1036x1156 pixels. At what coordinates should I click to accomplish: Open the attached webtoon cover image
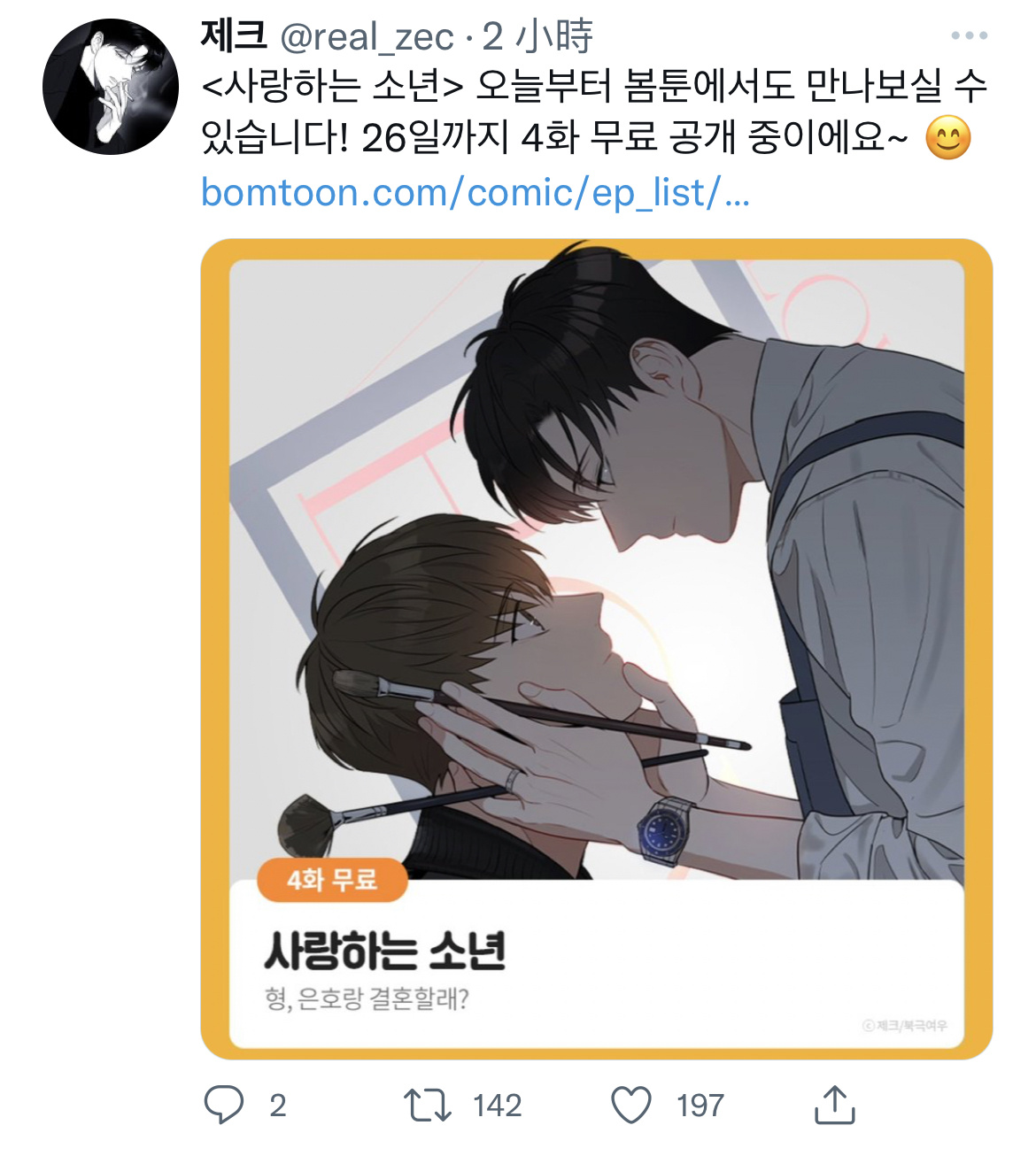coord(597,649)
